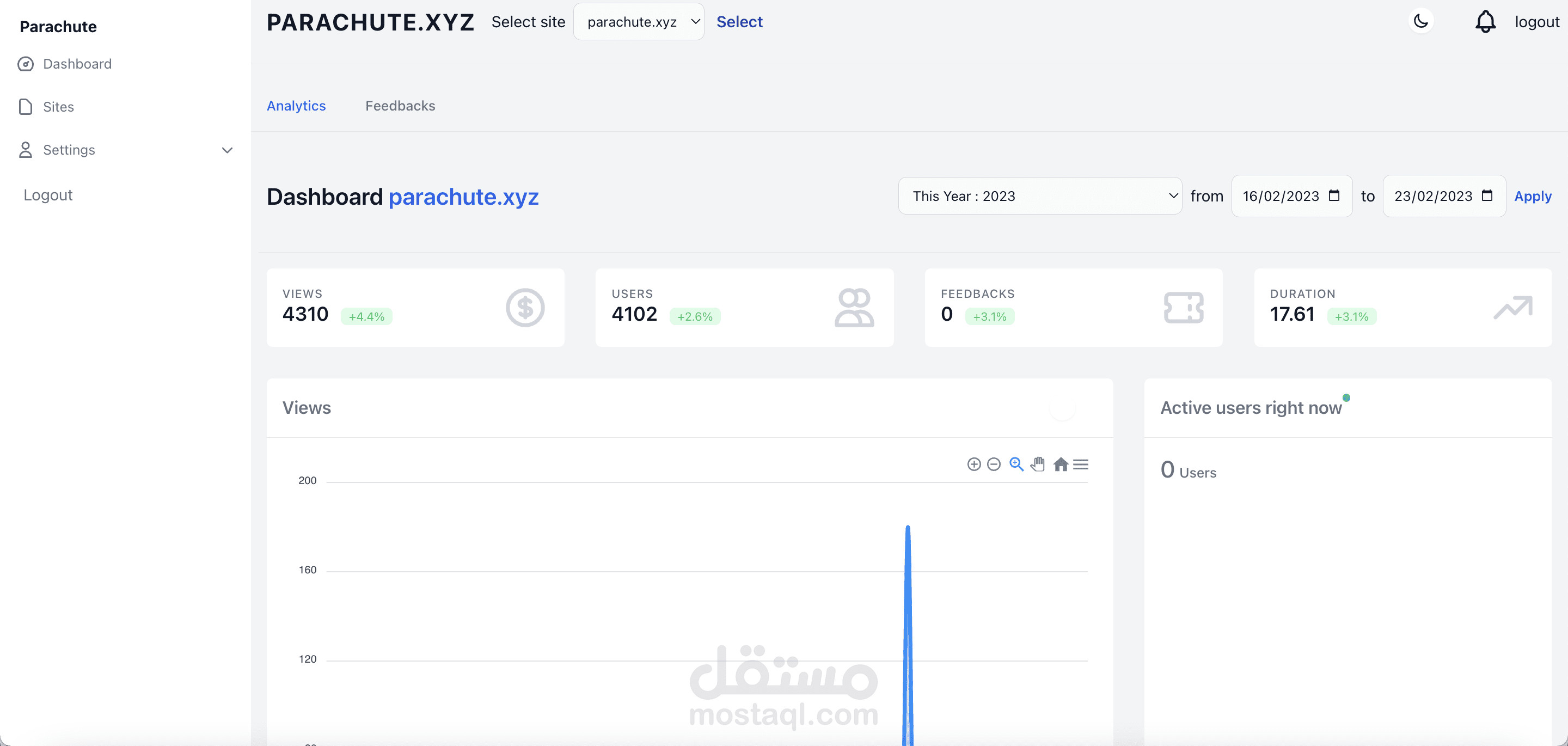Click the Dashboard sidebar icon
Screen dimensions: 1568x746
26,64
